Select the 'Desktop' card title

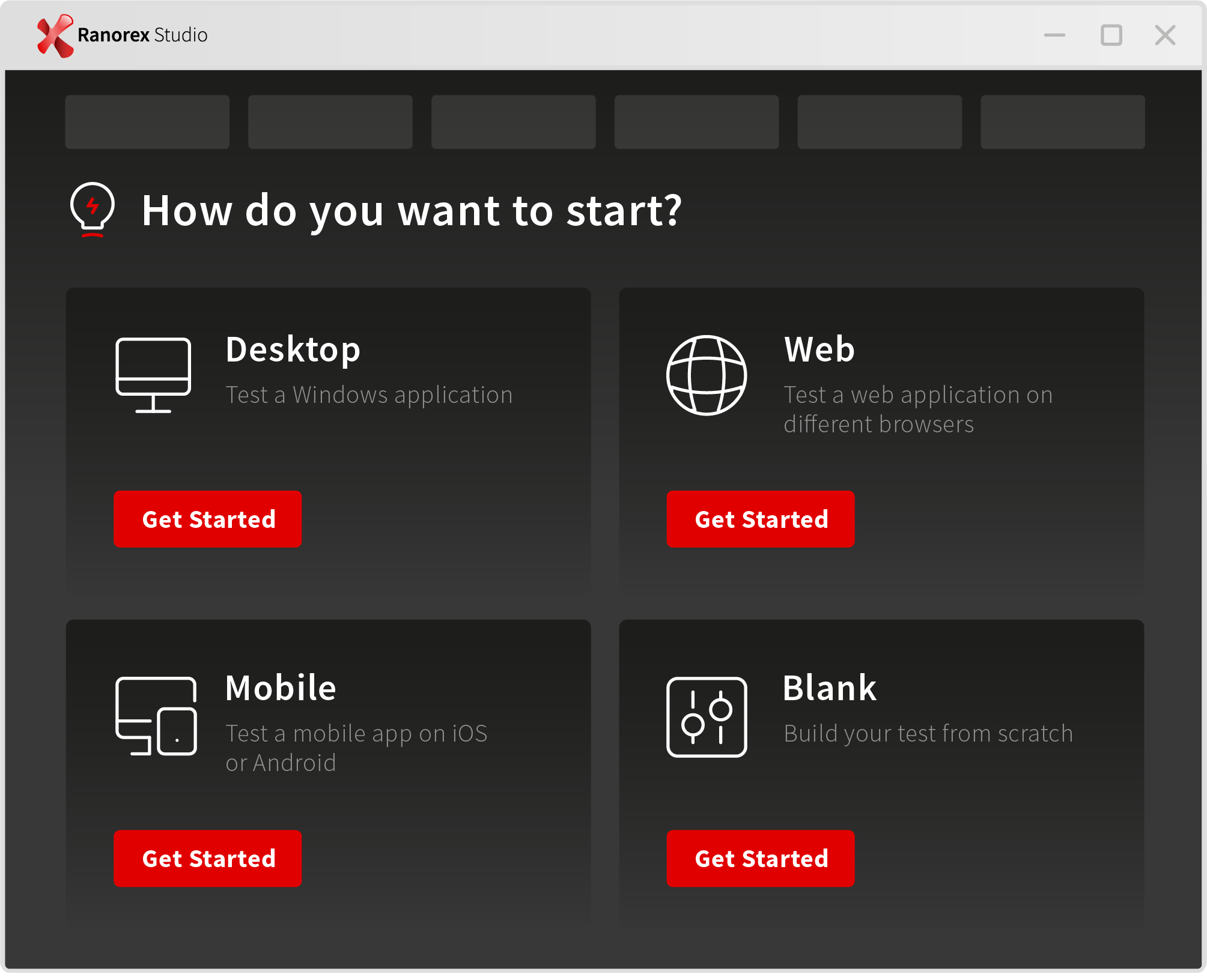pos(293,350)
